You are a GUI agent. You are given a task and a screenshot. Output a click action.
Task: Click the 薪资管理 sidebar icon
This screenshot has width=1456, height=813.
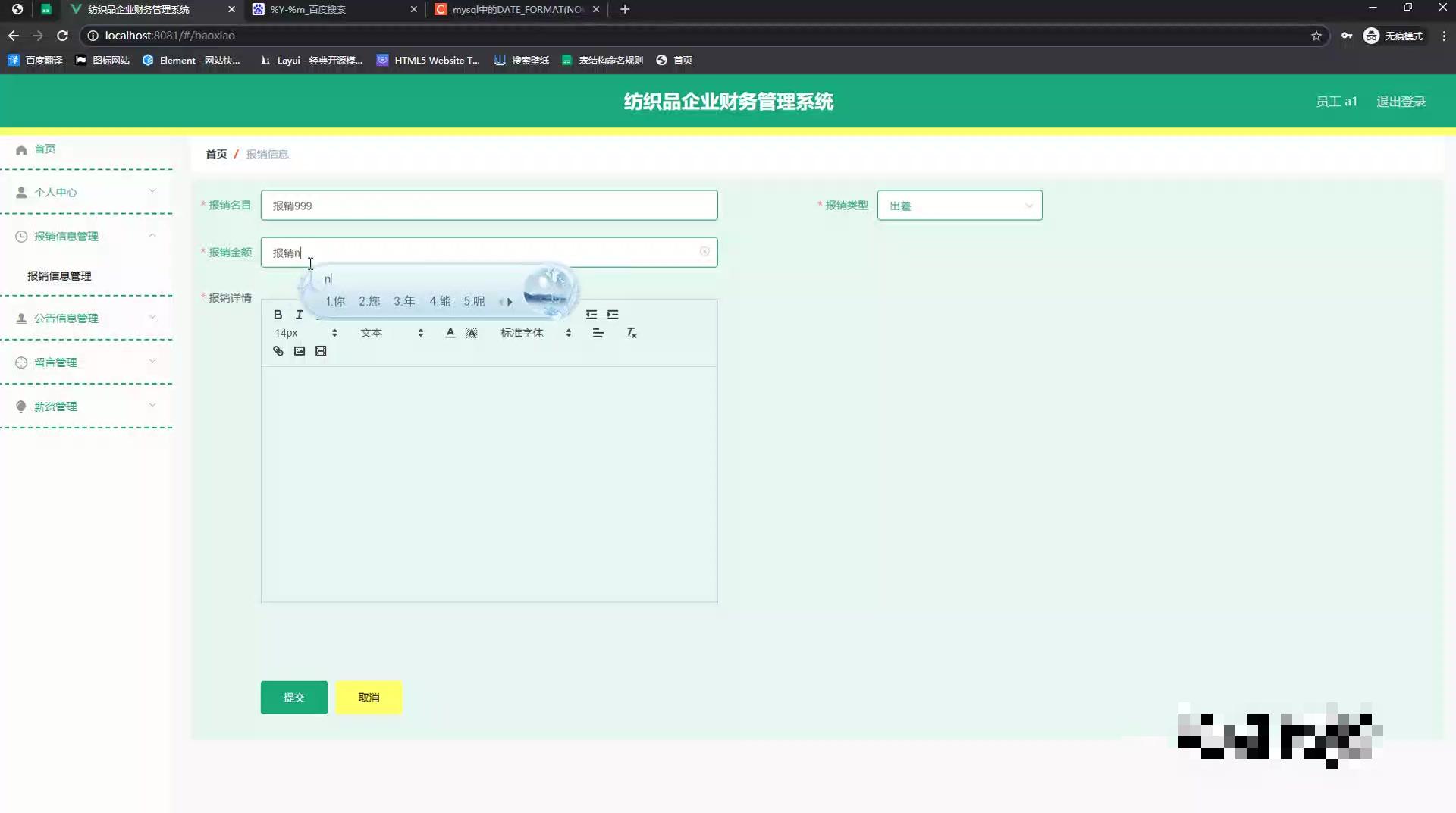21,406
